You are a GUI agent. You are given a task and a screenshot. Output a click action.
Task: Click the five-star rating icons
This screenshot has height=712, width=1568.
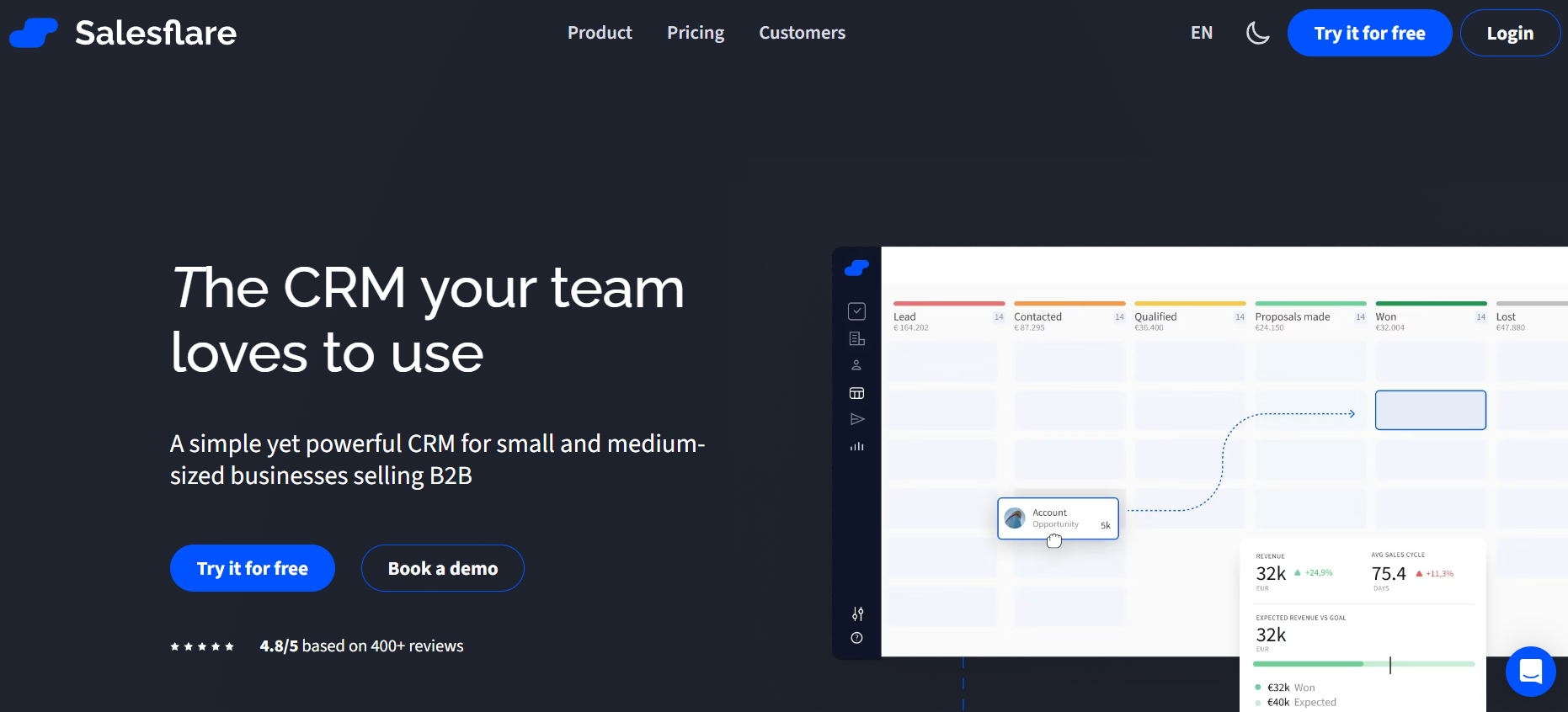pyautogui.click(x=202, y=646)
